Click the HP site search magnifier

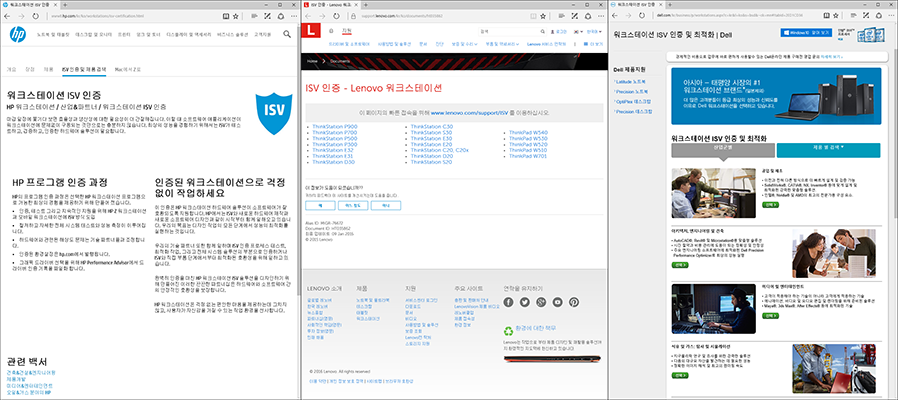pyautogui.click(x=287, y=34)
